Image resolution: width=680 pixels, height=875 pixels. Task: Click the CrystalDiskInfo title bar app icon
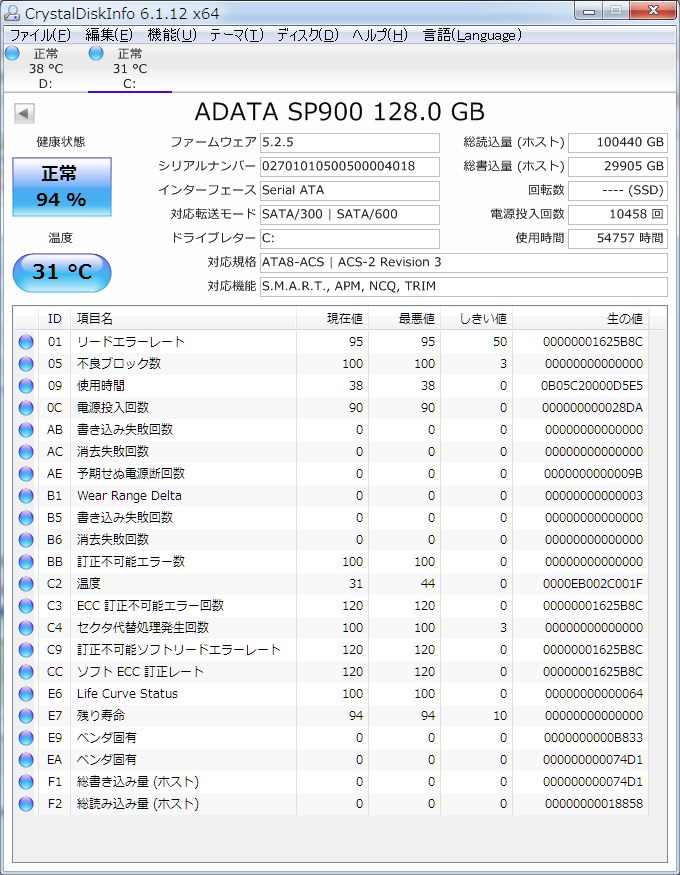pos(11,12)
